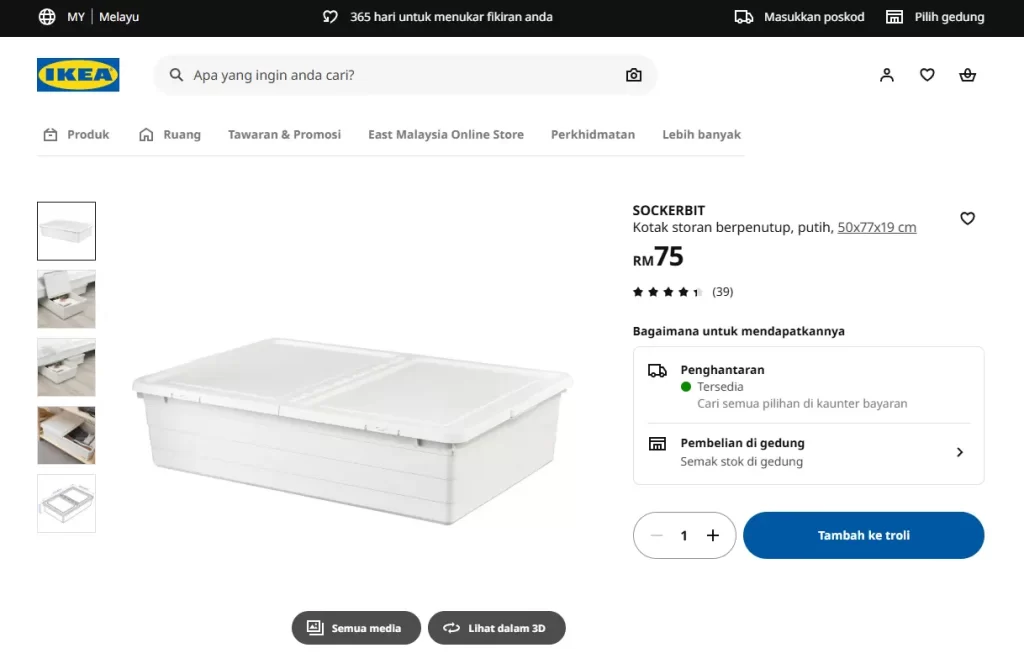Select the Perkhidmatan tab
The width and height of the screenshot is (1024, 669).
[592, 134]
